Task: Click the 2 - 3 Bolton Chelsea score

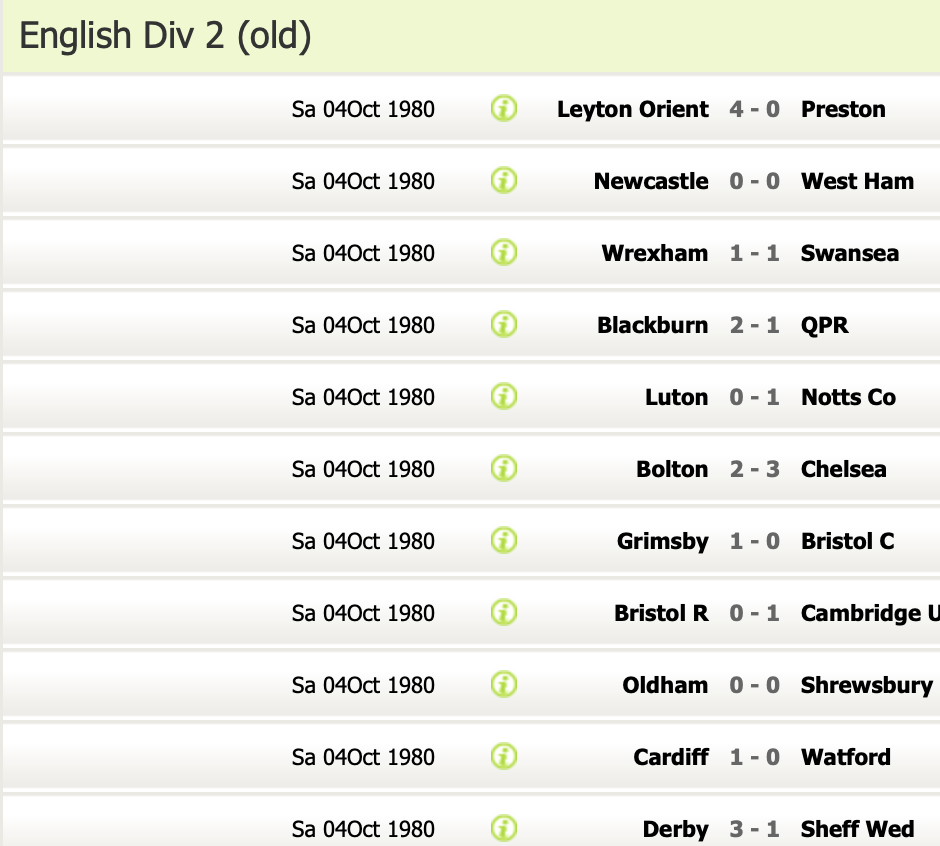Action: (755, 469)
